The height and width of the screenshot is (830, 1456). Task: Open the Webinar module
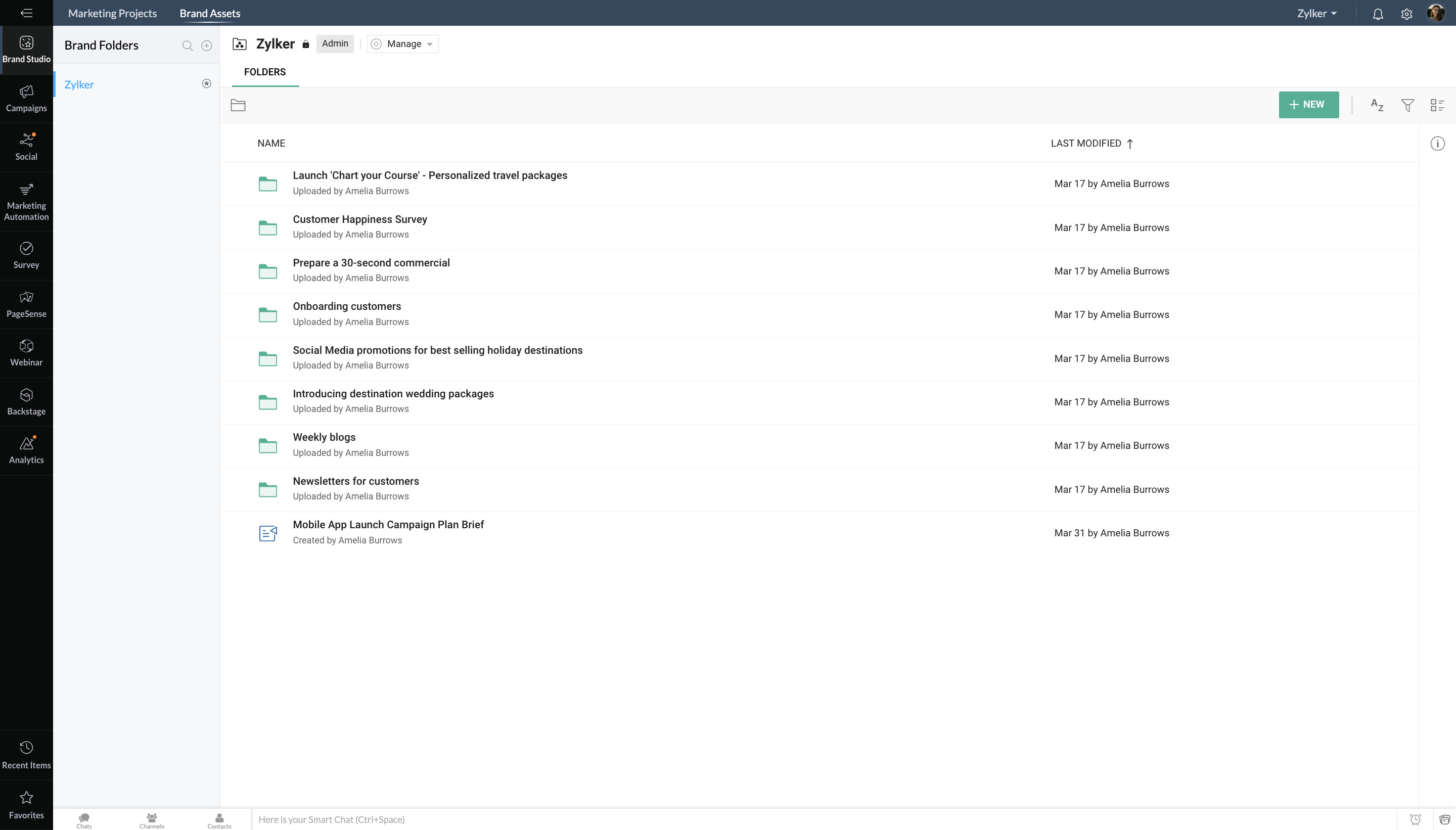26,352
